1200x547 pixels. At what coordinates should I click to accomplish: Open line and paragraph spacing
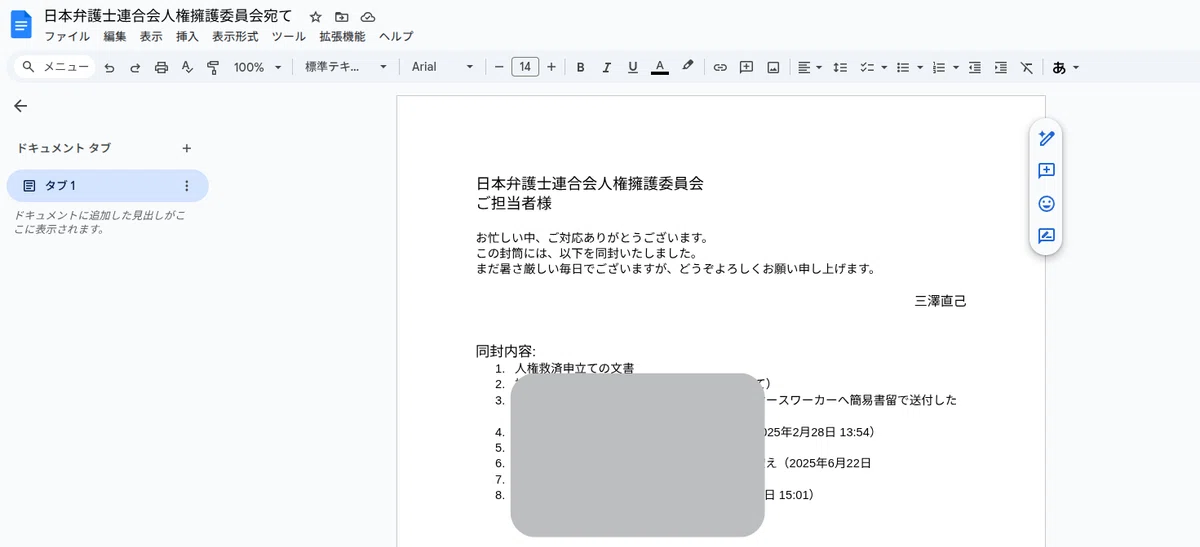tap(840, 67)
